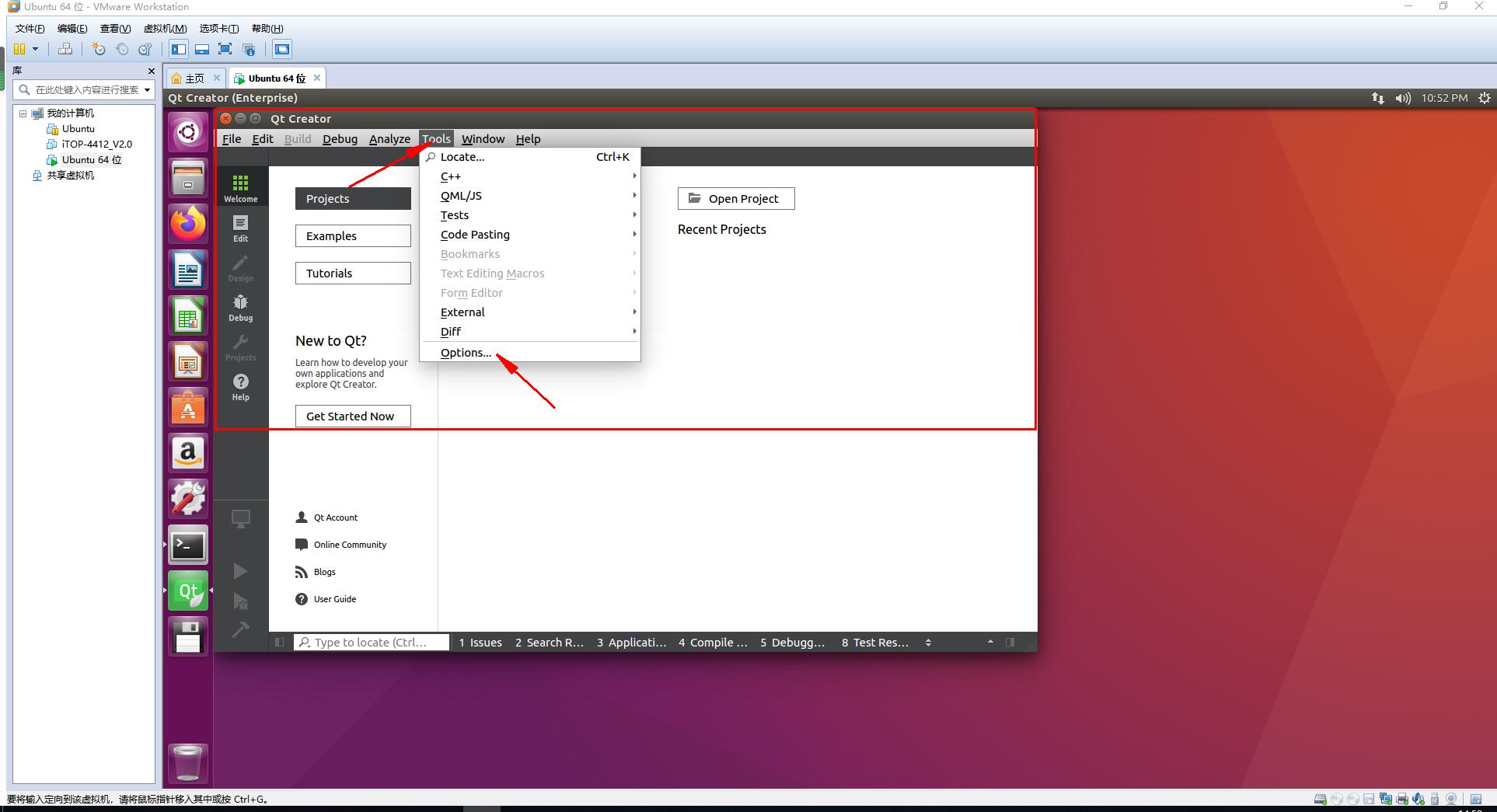
Task: Open the VMware pause dropdown arrow
Action: pyautogui.click(x=35, y=49)
